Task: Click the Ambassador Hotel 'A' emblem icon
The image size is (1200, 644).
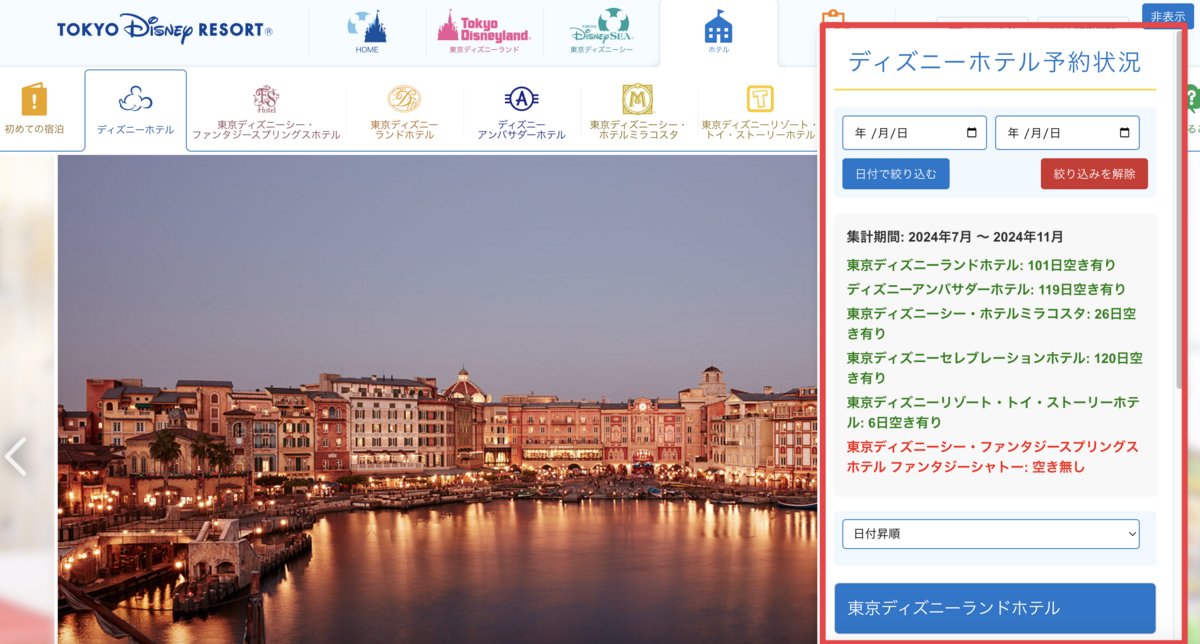Action: [x=521, y=98]
